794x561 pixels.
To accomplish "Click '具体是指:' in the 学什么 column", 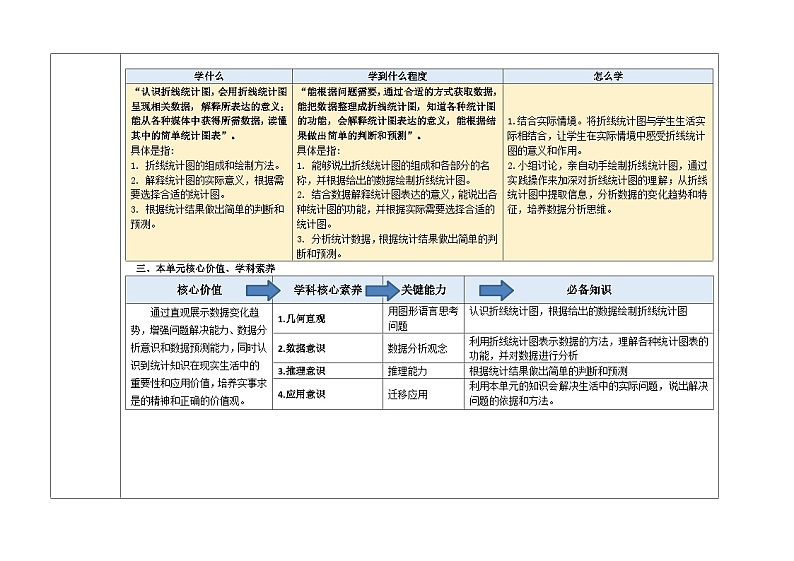I will [152, 150].
